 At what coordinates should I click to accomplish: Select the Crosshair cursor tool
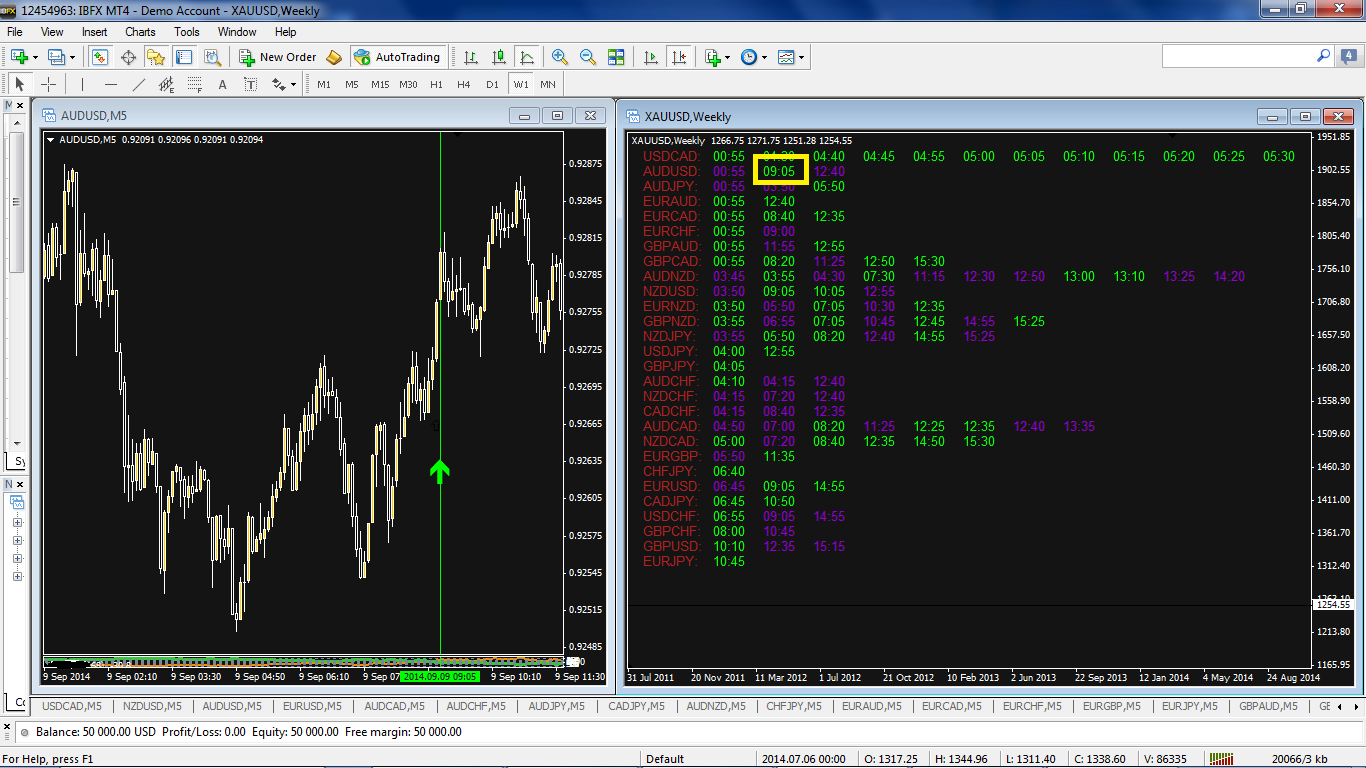point(47,85)
